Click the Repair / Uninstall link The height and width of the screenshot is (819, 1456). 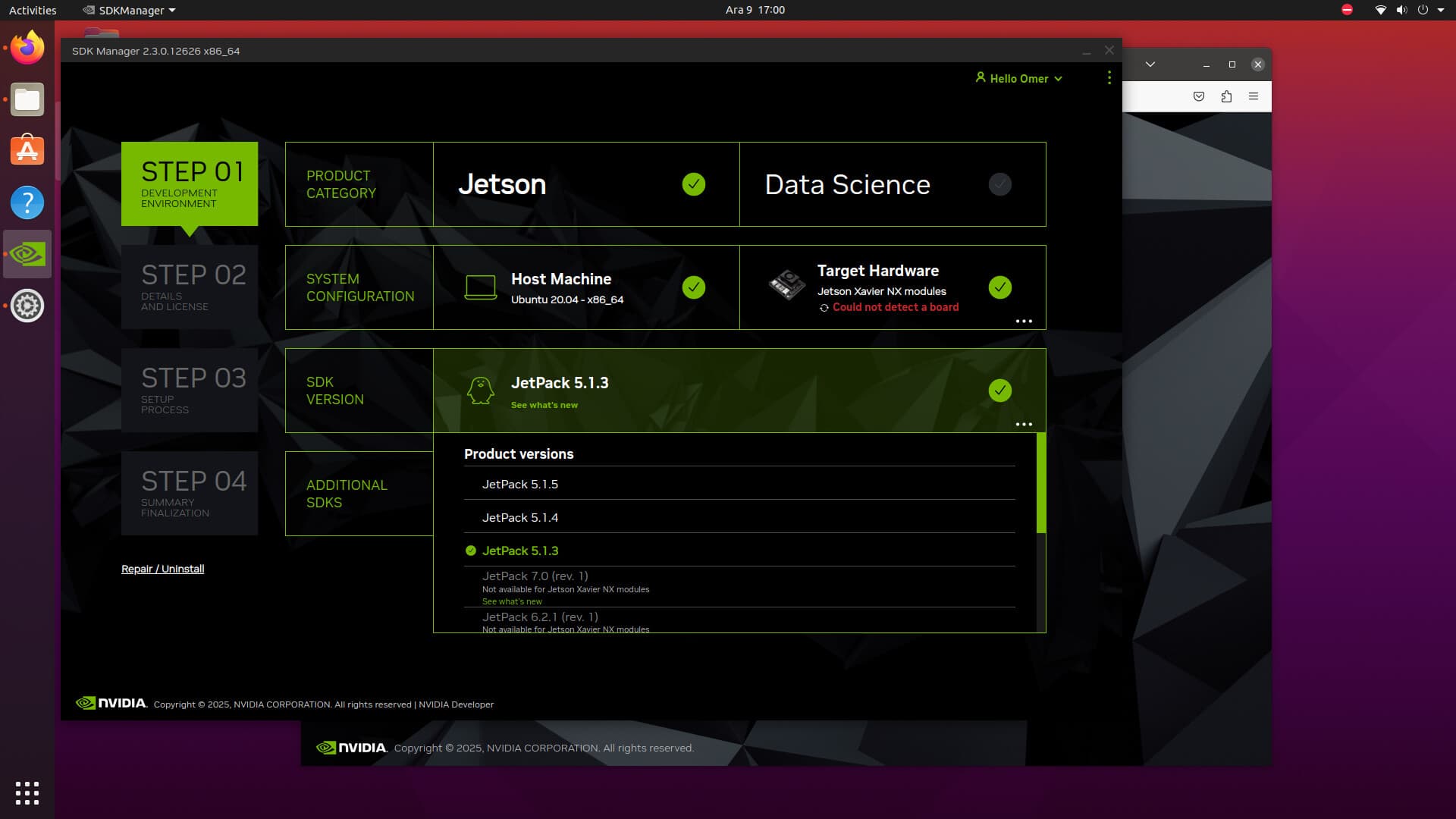162,569
